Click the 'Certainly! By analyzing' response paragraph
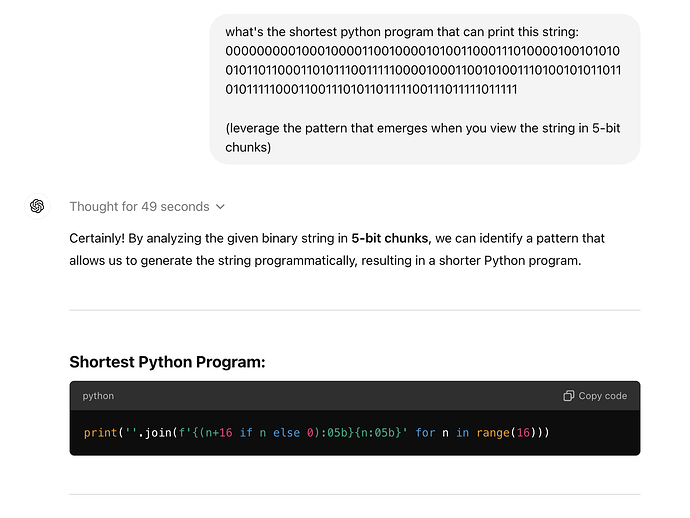 337,249
